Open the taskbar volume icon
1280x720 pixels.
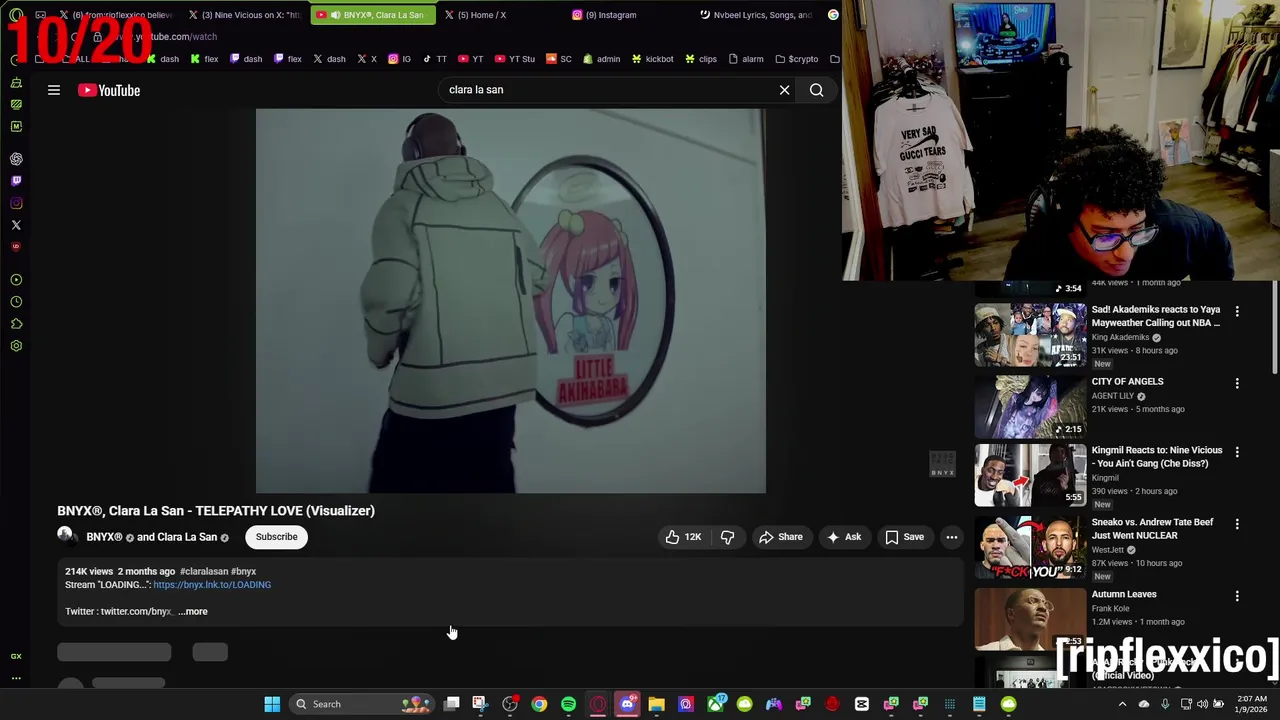pos(1202,704)
